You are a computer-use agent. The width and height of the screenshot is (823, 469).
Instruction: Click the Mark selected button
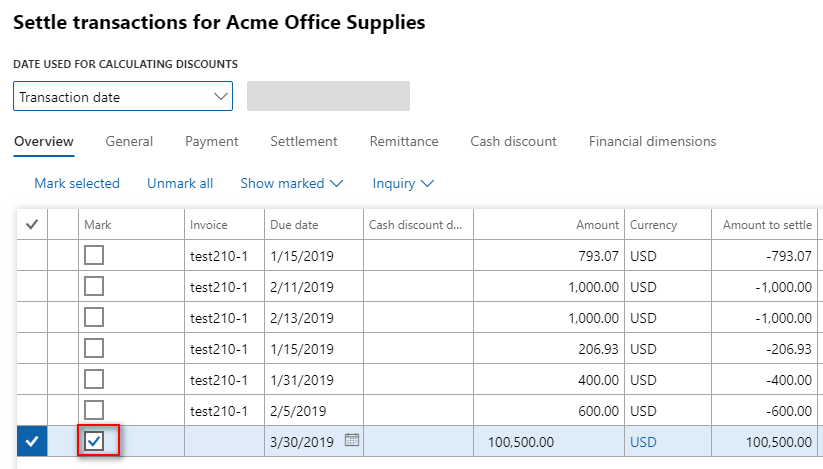77,184
